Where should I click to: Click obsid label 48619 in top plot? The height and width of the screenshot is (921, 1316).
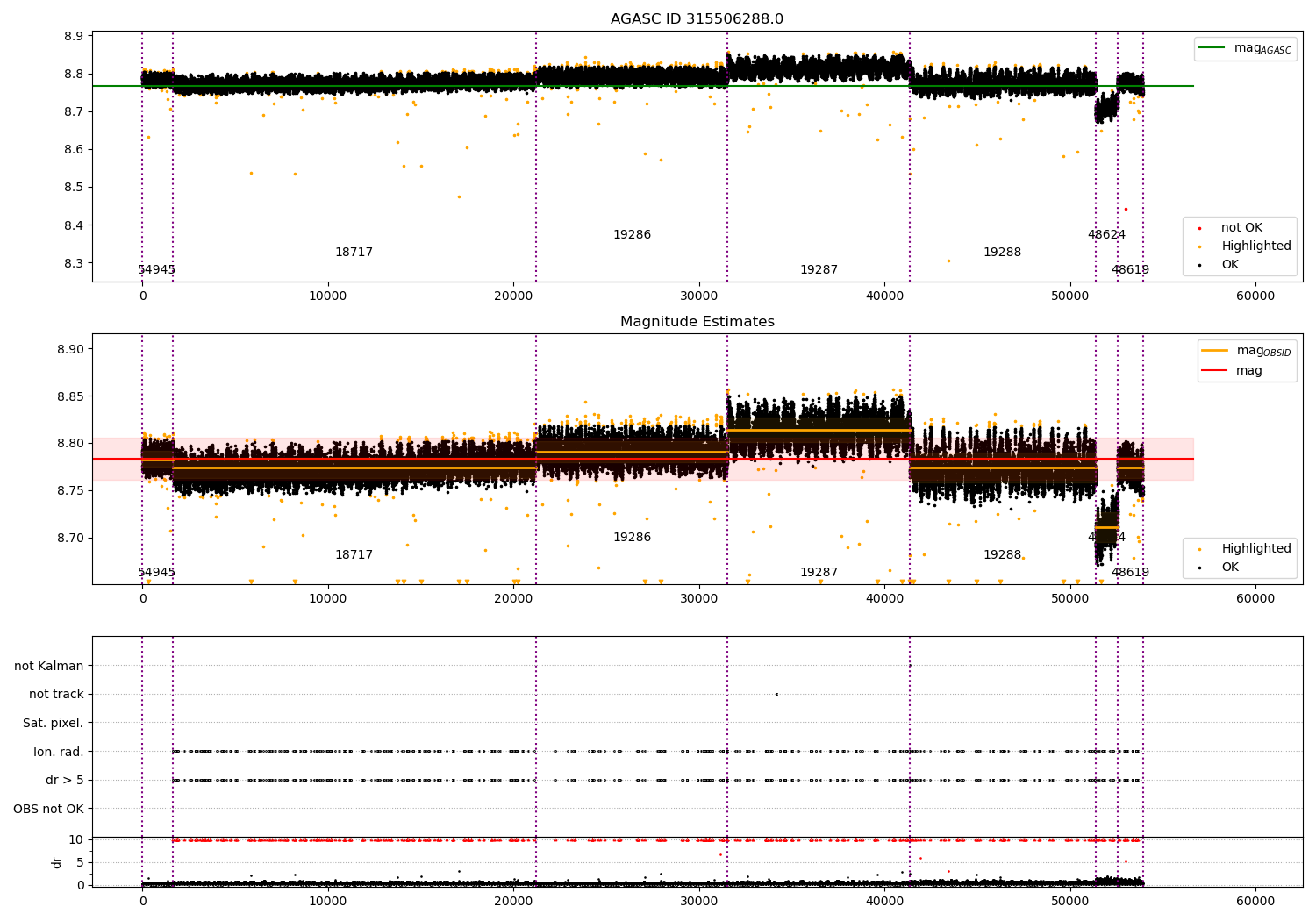[1130, 270]
